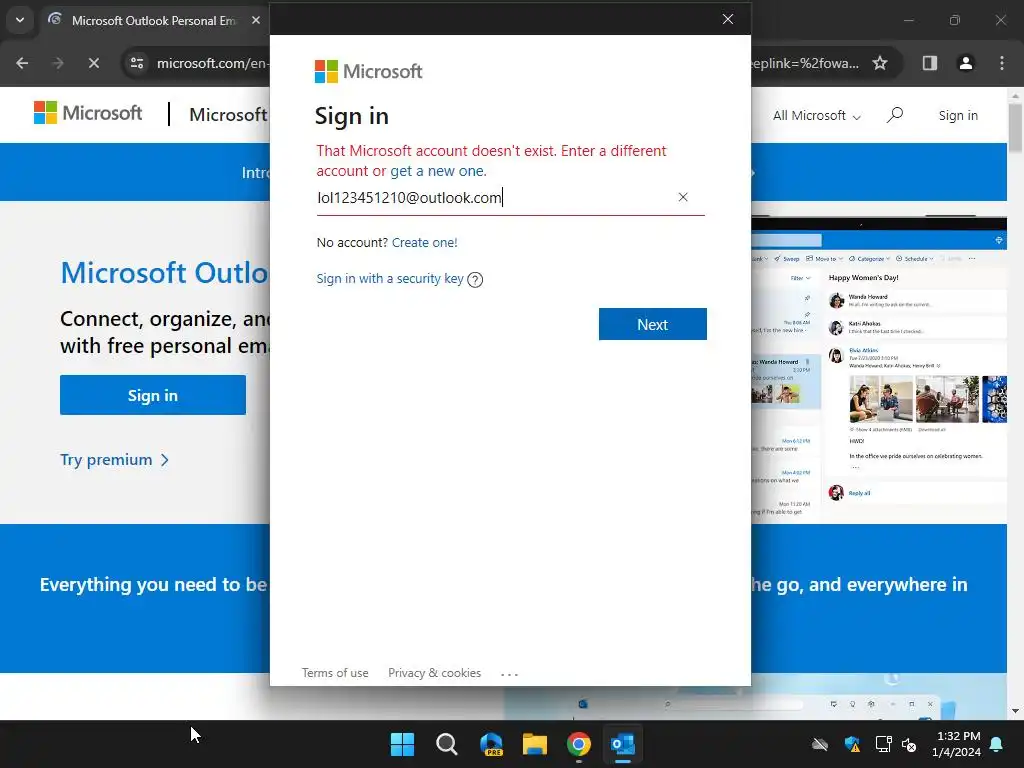This screenshot has width=1024, height=768.
Task: Click the Outlook inbox preview image
Action: 879,370
